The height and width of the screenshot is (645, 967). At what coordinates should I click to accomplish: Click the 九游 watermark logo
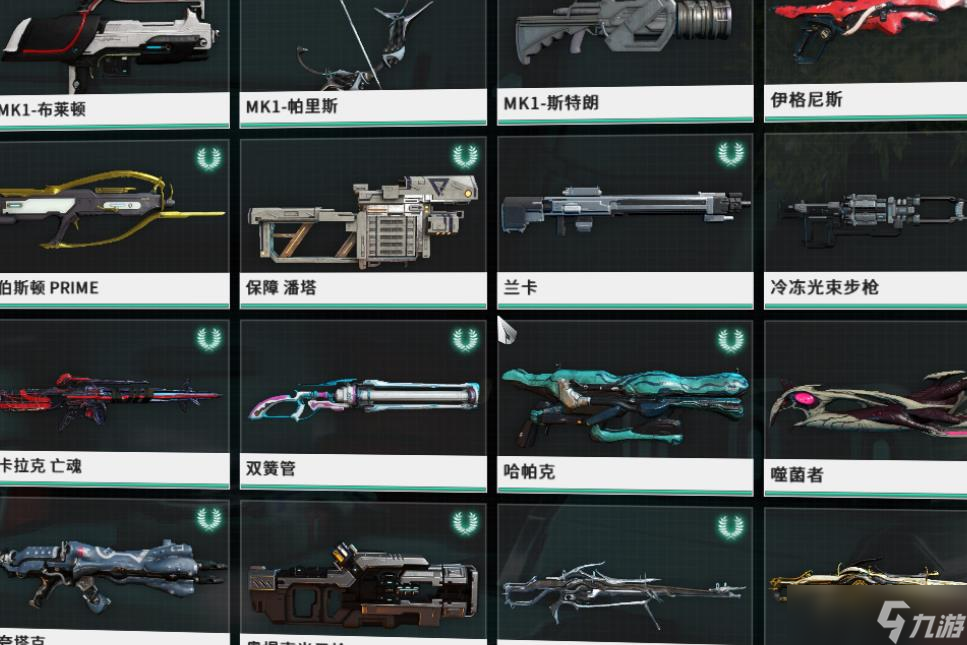(922, 622)
